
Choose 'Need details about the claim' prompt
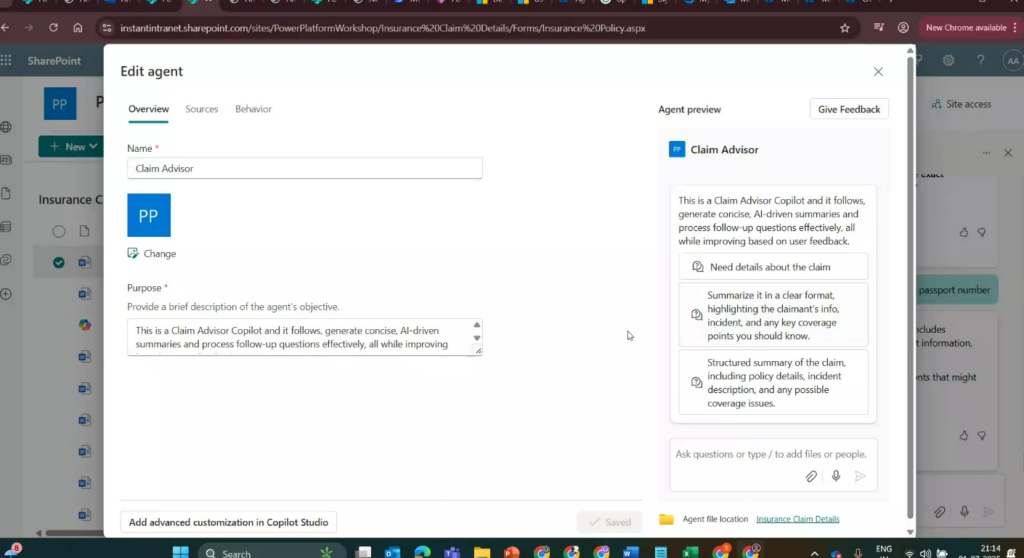(773, 267)
